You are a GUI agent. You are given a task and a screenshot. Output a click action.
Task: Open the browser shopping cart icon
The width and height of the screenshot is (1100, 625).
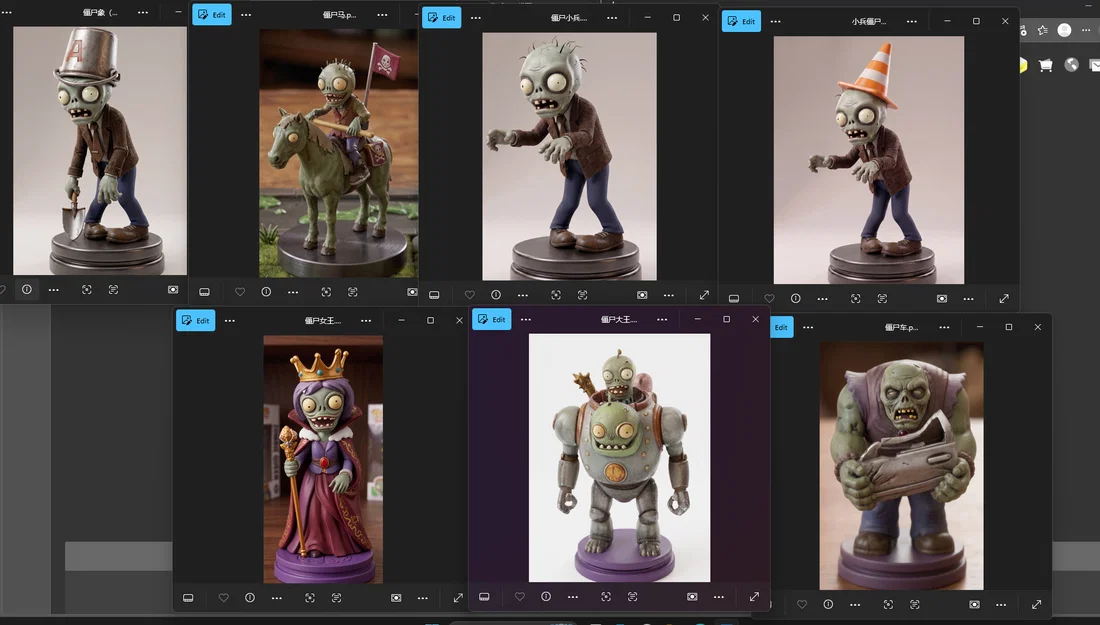(1045, 65)
